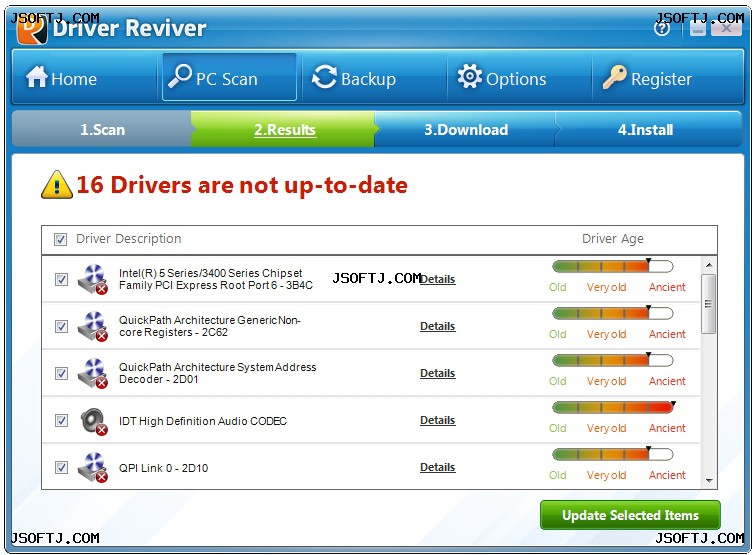Click the Driver Age column header
Image resolution: width=755 pixels, height=555 pixels.
(x=612, y=239)
